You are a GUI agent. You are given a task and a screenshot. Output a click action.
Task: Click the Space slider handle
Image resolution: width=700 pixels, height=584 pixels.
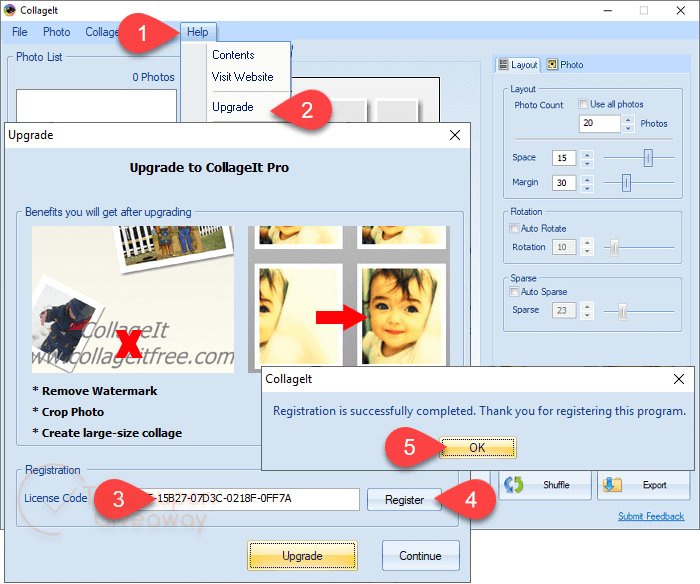648,158
